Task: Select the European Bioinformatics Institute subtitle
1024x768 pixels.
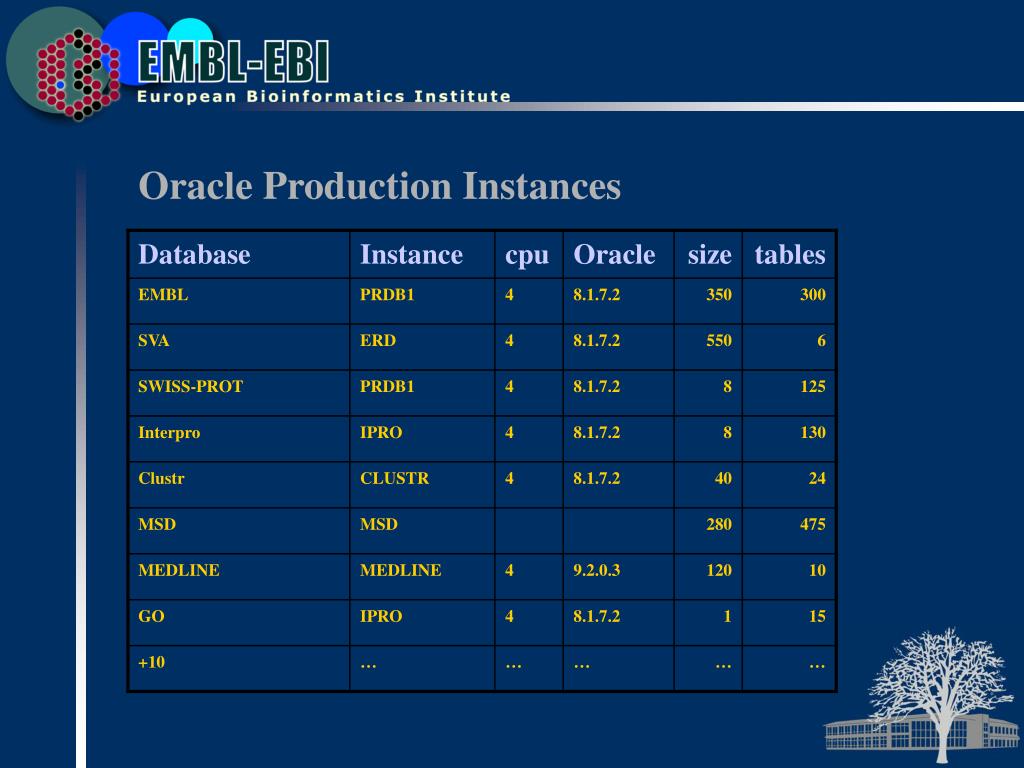Action: pos(324,97)
